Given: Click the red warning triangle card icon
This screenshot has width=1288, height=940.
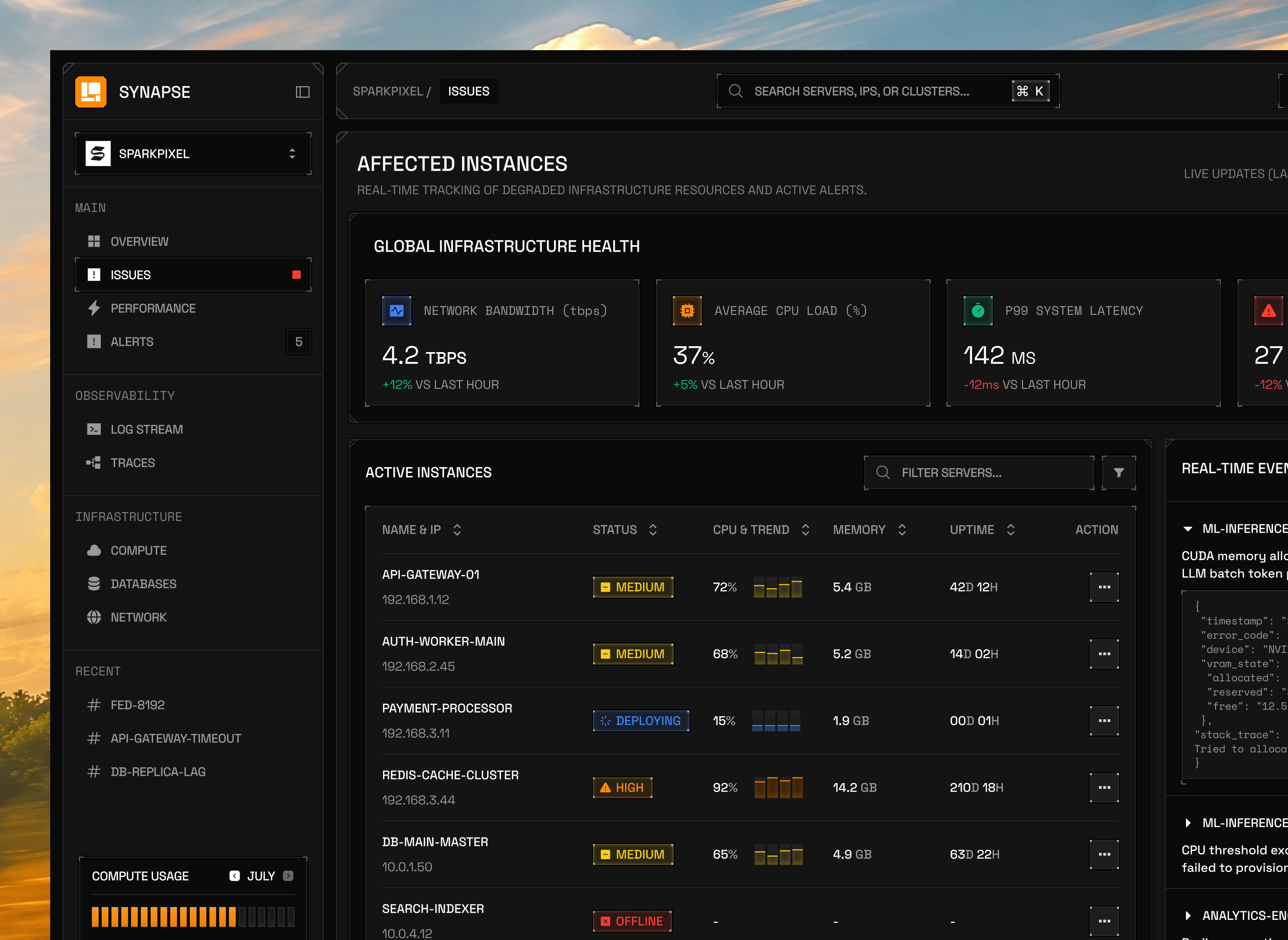Looking at the screenshot, I should (1269, 311).
